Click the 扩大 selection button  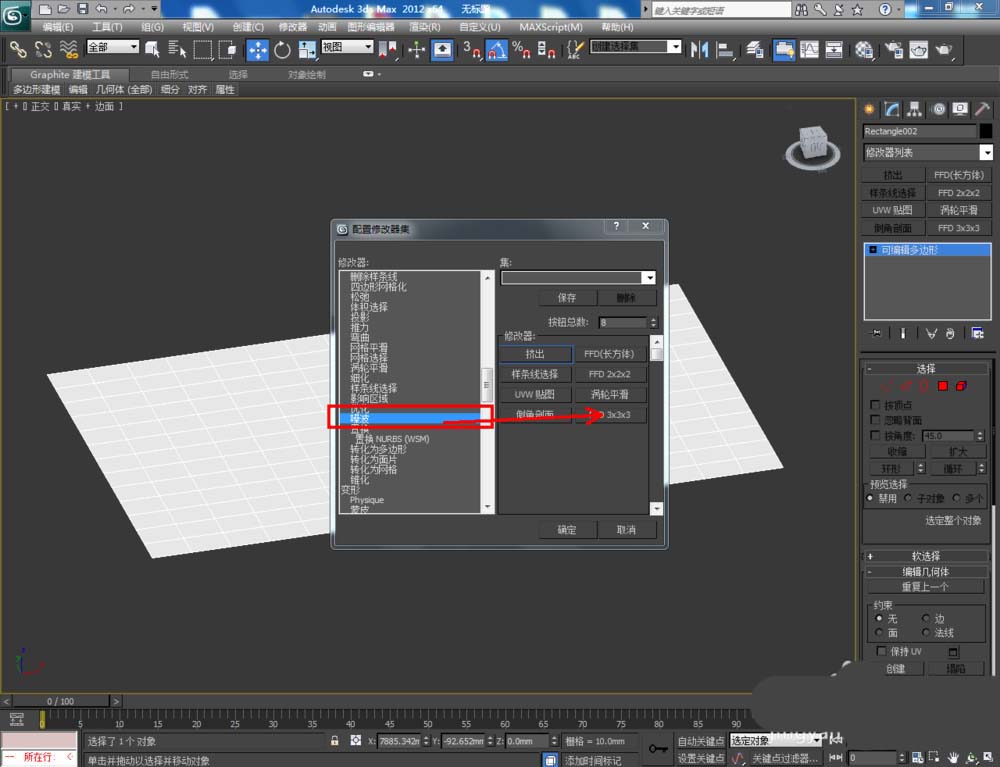(958, 451)
